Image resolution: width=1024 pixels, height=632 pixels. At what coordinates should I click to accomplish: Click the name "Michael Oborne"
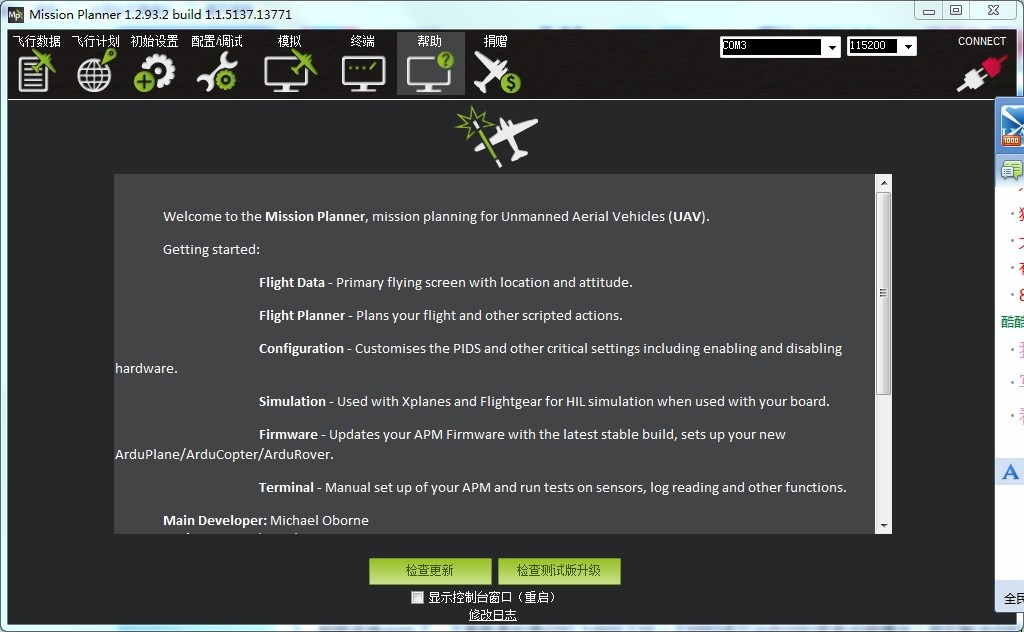point(319,520)
